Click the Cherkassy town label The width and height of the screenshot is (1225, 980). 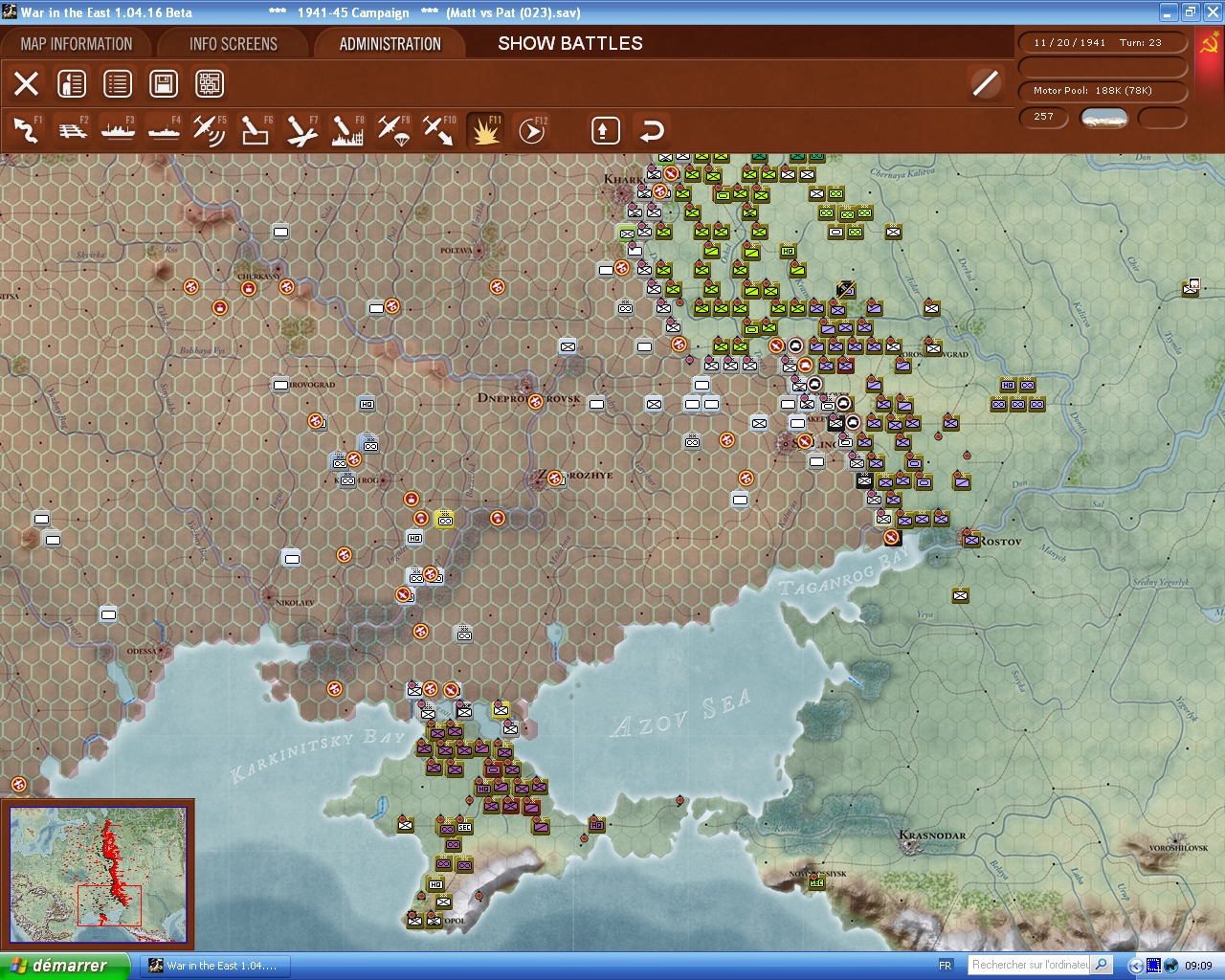[259, 277]
